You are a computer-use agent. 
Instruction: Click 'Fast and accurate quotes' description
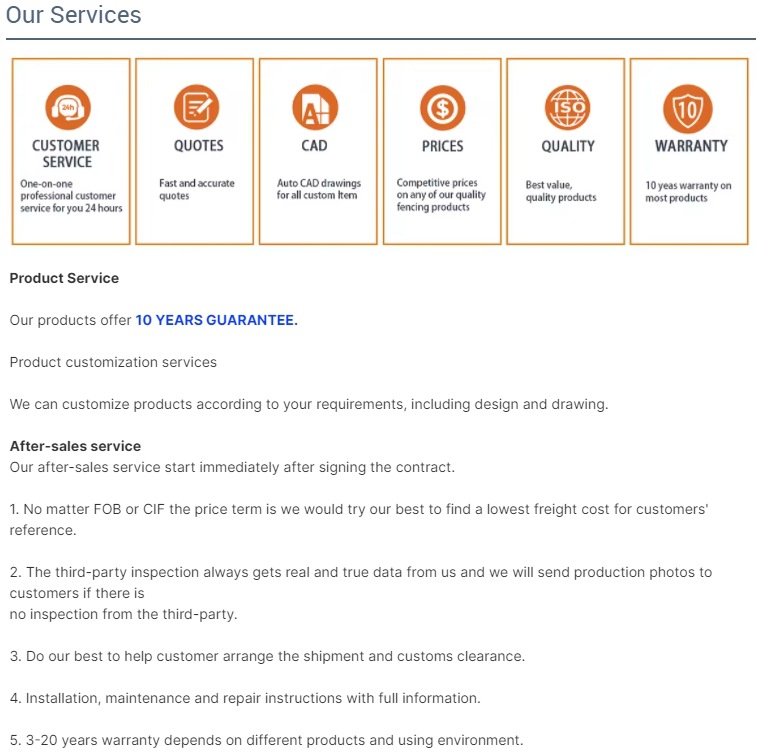(x=197, y=189)
